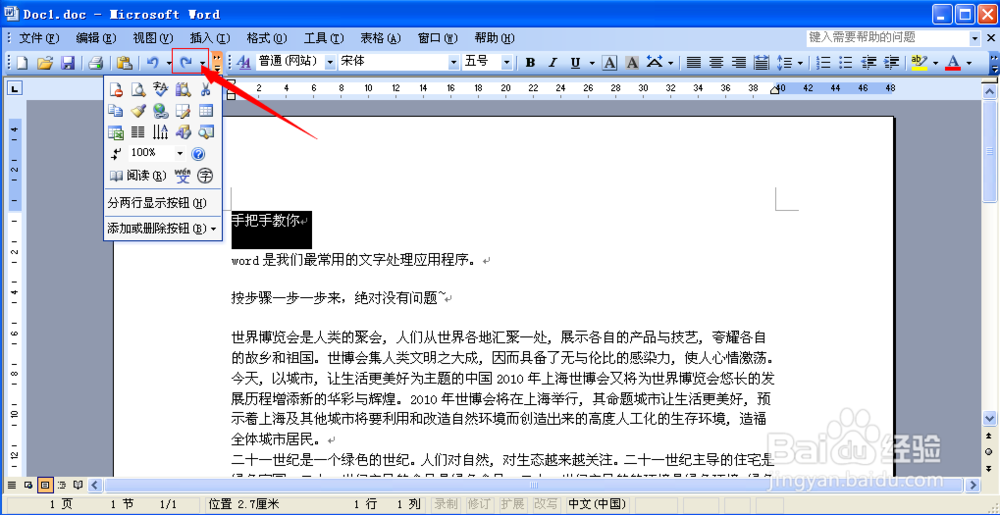Toggle numbered list formatting
The image size is (1000, 515).
(x=823, y=62)
